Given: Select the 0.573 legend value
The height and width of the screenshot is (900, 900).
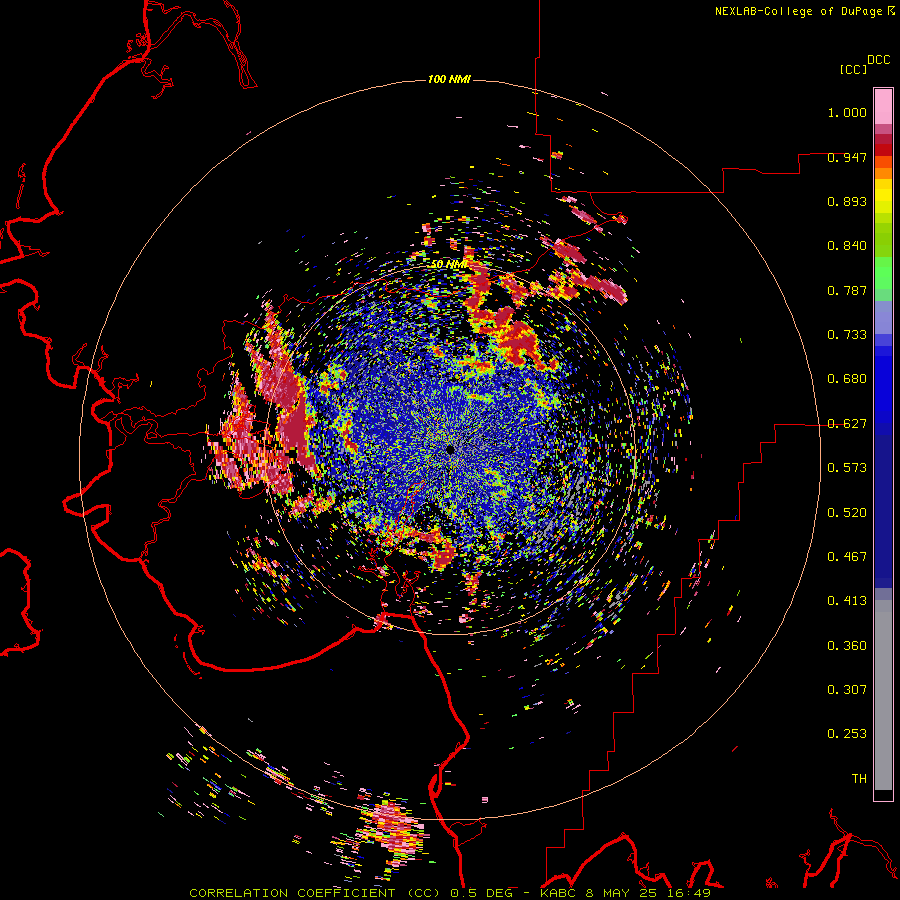Looking at the screenshot, I should coord(847,468).
